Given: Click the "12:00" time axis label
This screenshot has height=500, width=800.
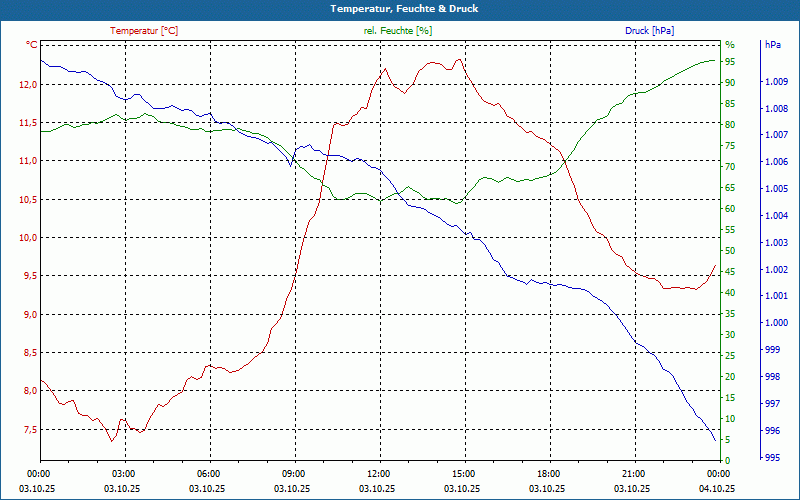Looking at the screenshot, I should [380, 474].
